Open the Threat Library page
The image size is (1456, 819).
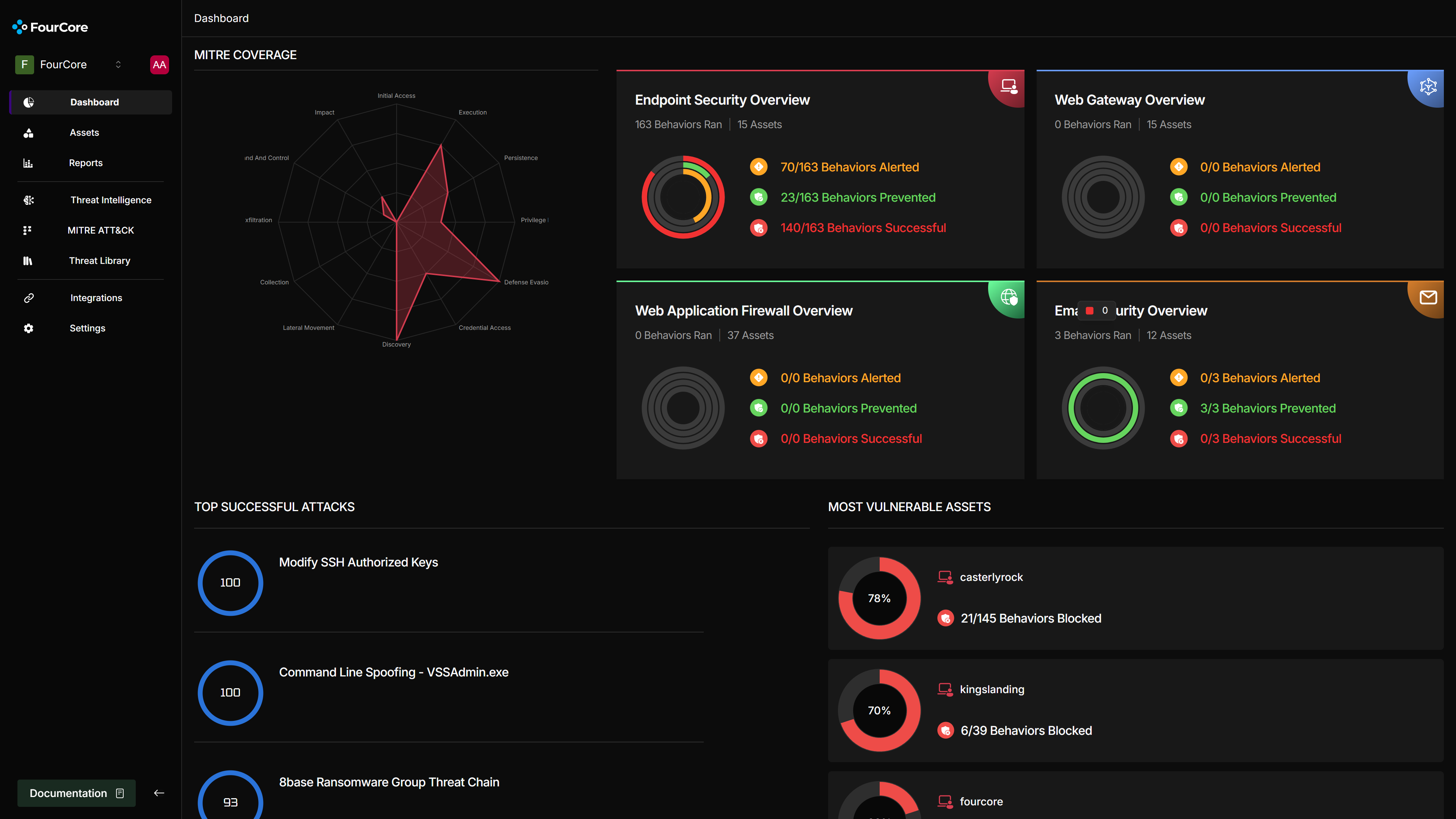(x=99, y=260)
